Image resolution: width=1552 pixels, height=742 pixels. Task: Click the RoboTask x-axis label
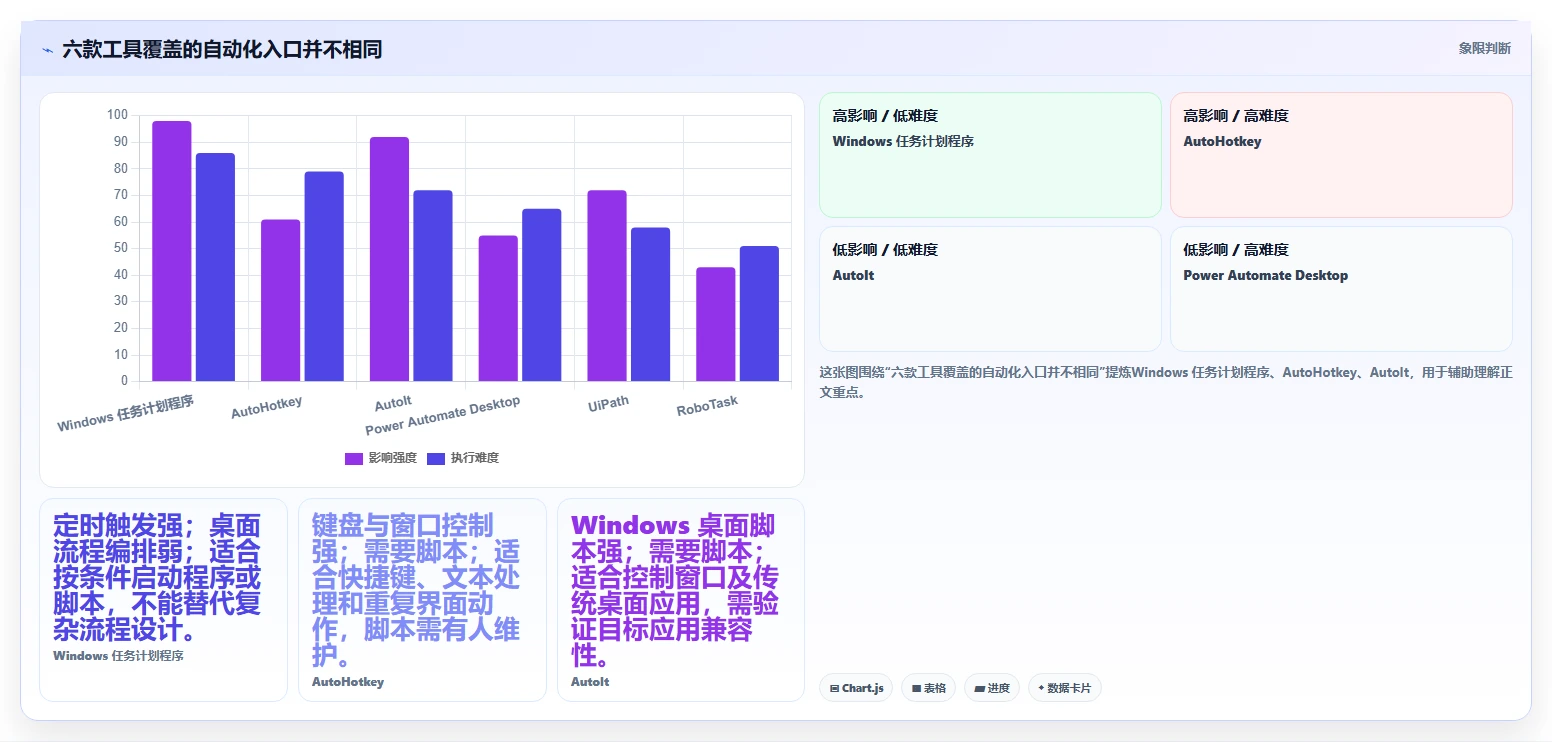707,406
